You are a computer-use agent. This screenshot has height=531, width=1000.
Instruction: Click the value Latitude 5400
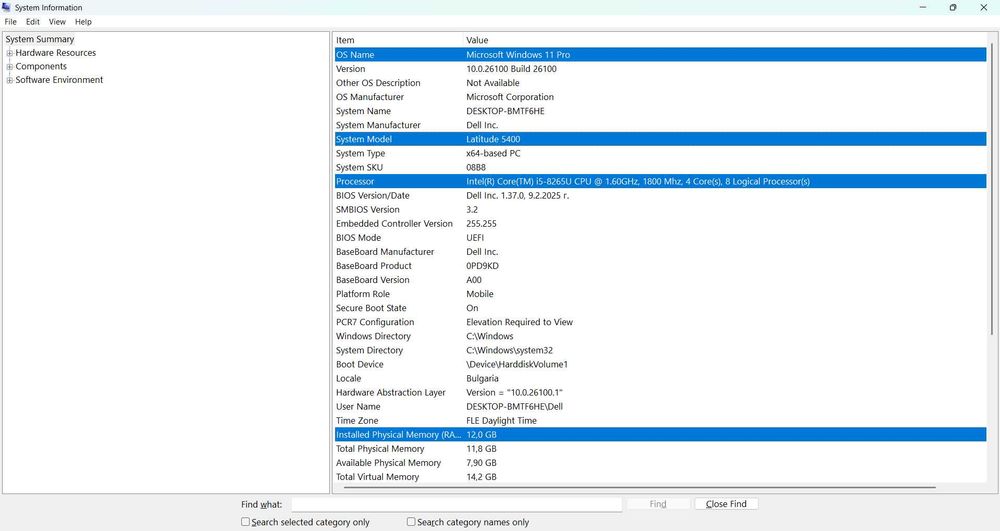tap(493, 139)
